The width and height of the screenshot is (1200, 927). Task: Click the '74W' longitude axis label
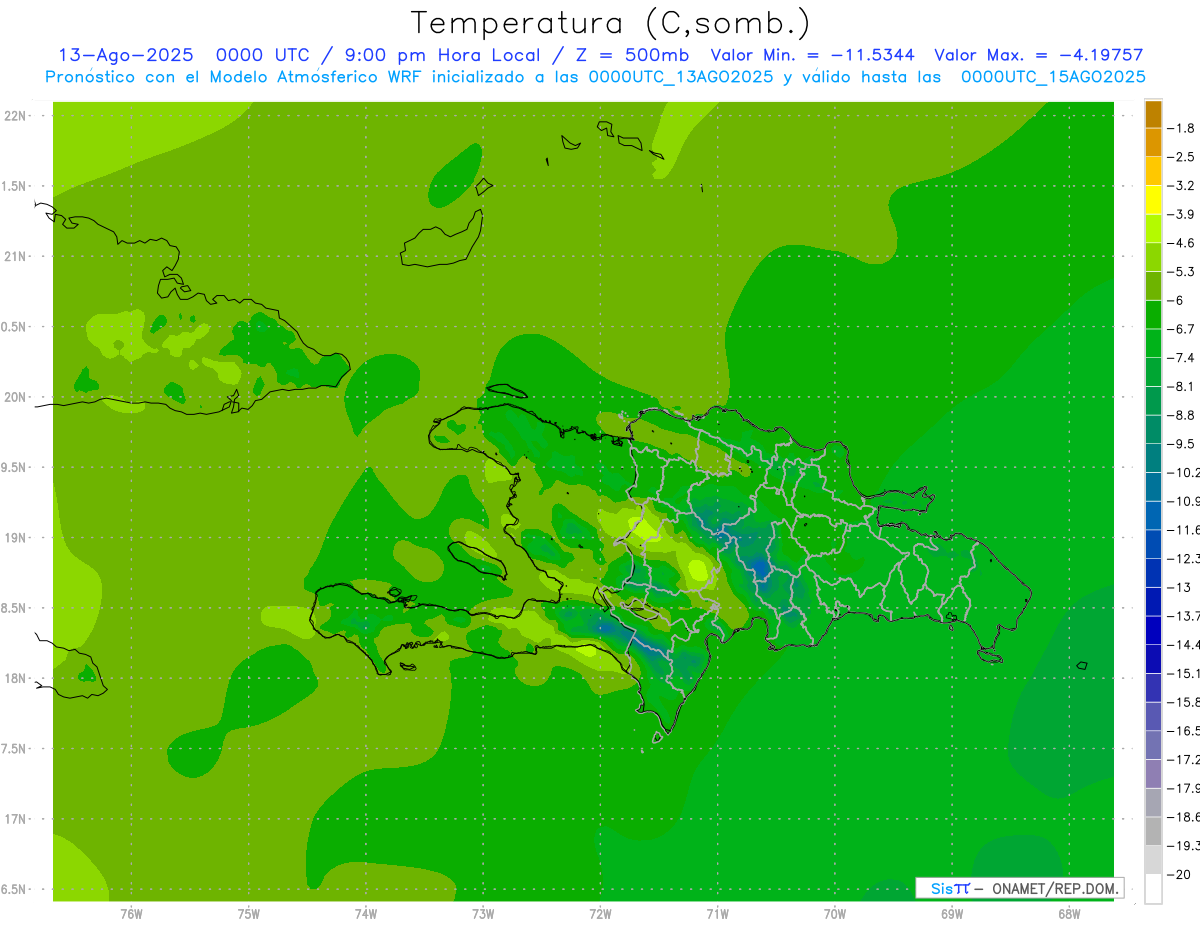coord(366,914)
